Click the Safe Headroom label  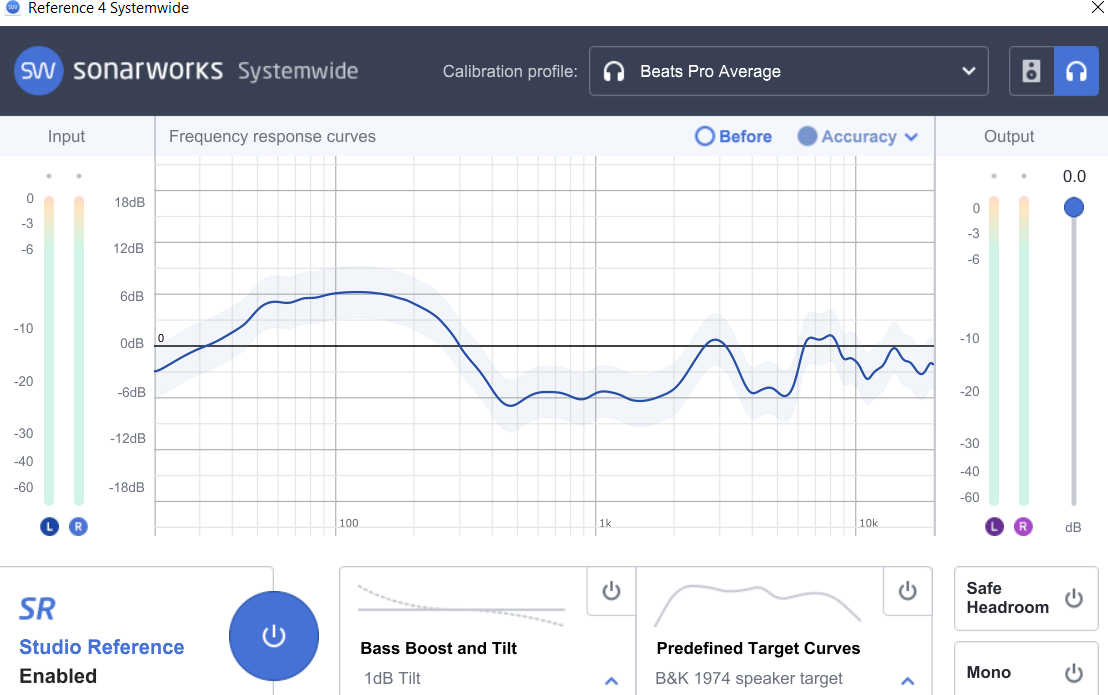[1008, 598]
